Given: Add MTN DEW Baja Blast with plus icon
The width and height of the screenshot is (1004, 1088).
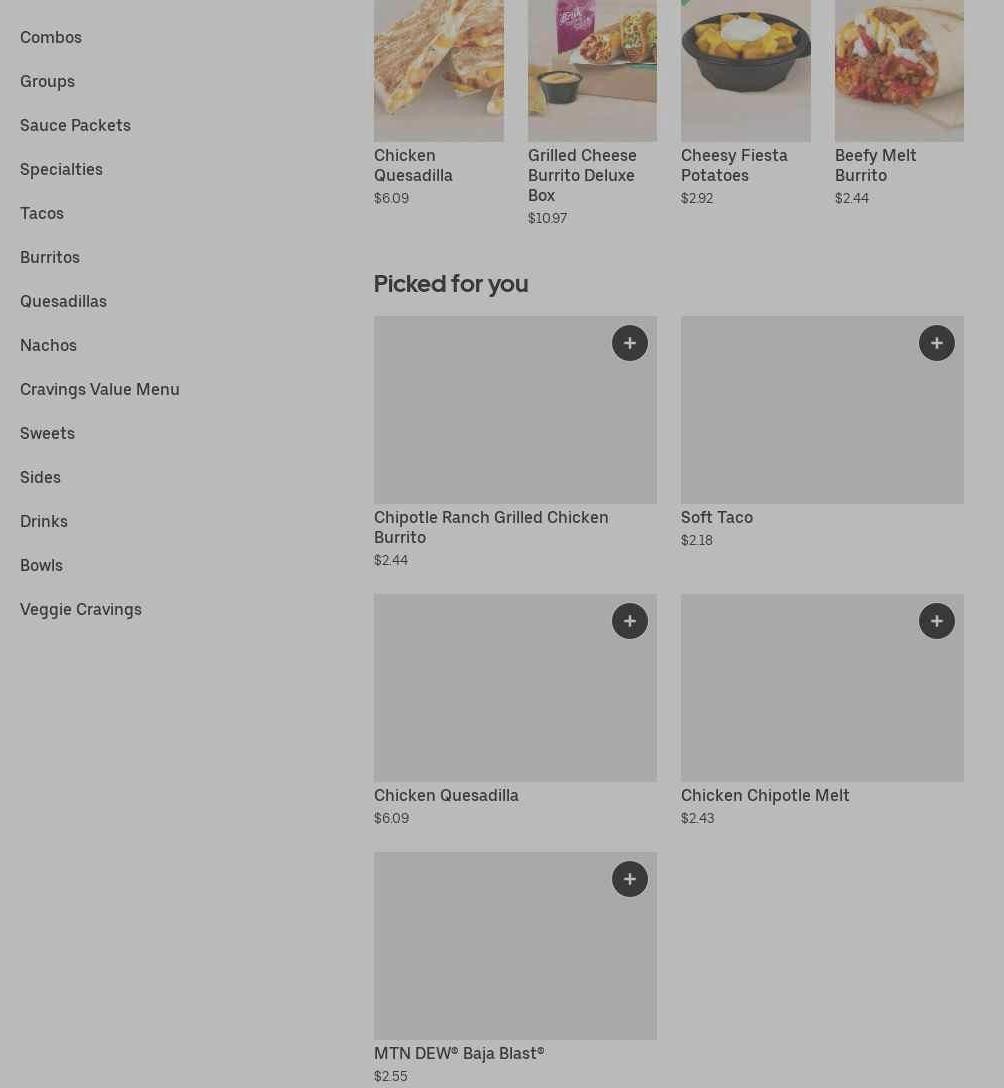Looking at the screenshot, I should click(x=629, y=879).
